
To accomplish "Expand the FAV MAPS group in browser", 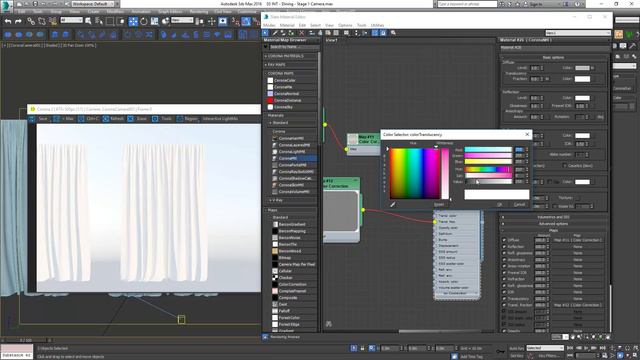I will (290, 64).
